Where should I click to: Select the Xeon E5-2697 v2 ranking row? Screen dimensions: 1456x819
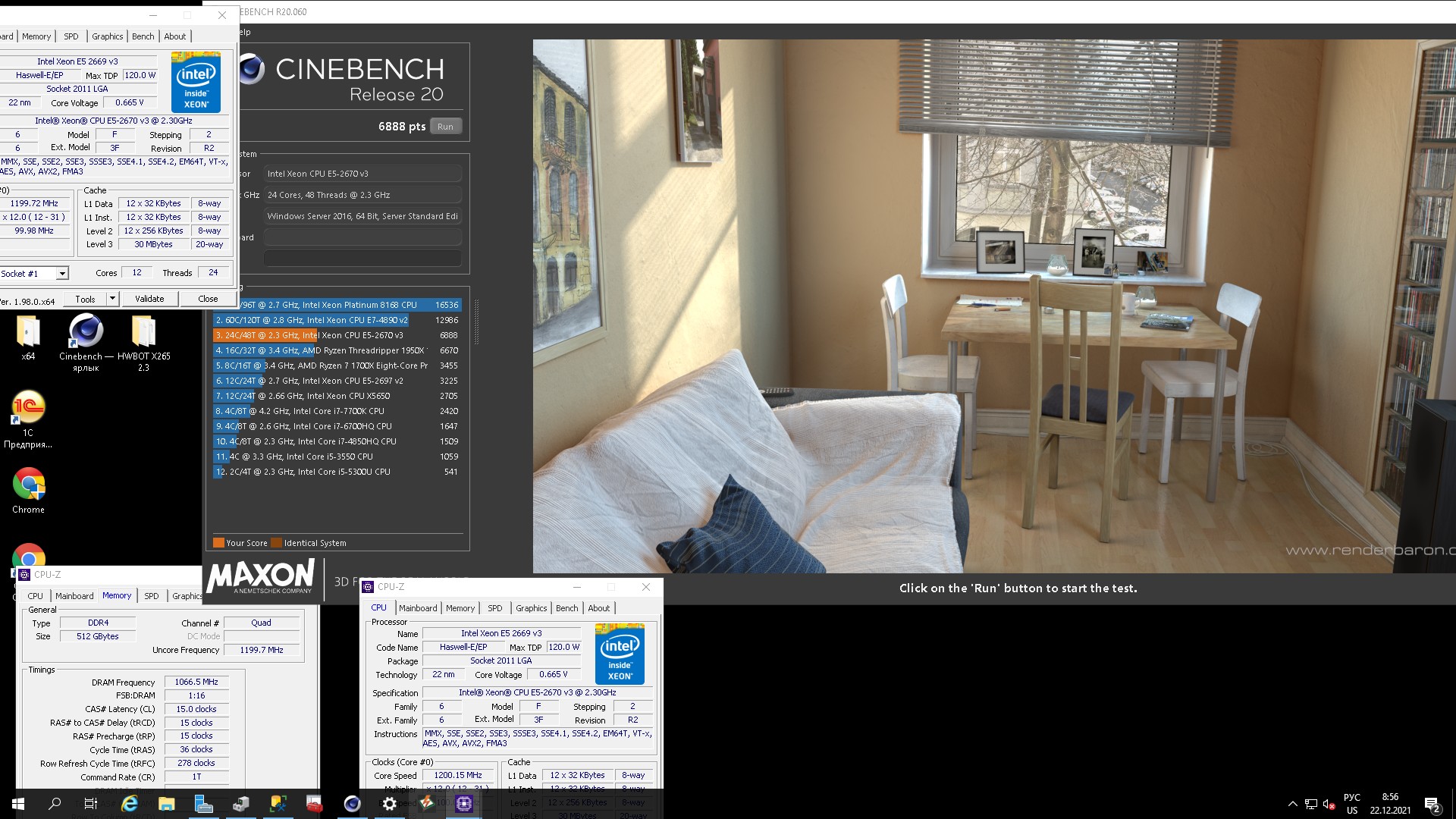click(337, 381)
